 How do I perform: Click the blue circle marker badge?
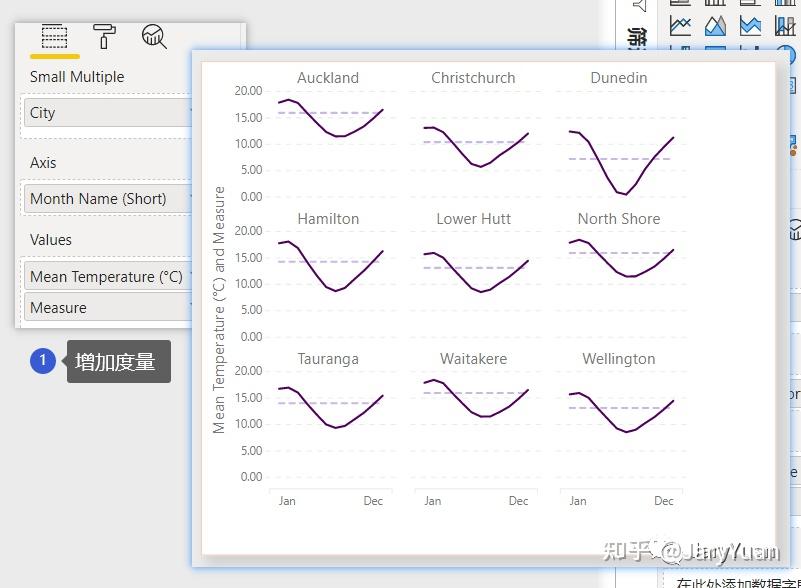coord(43,361)
